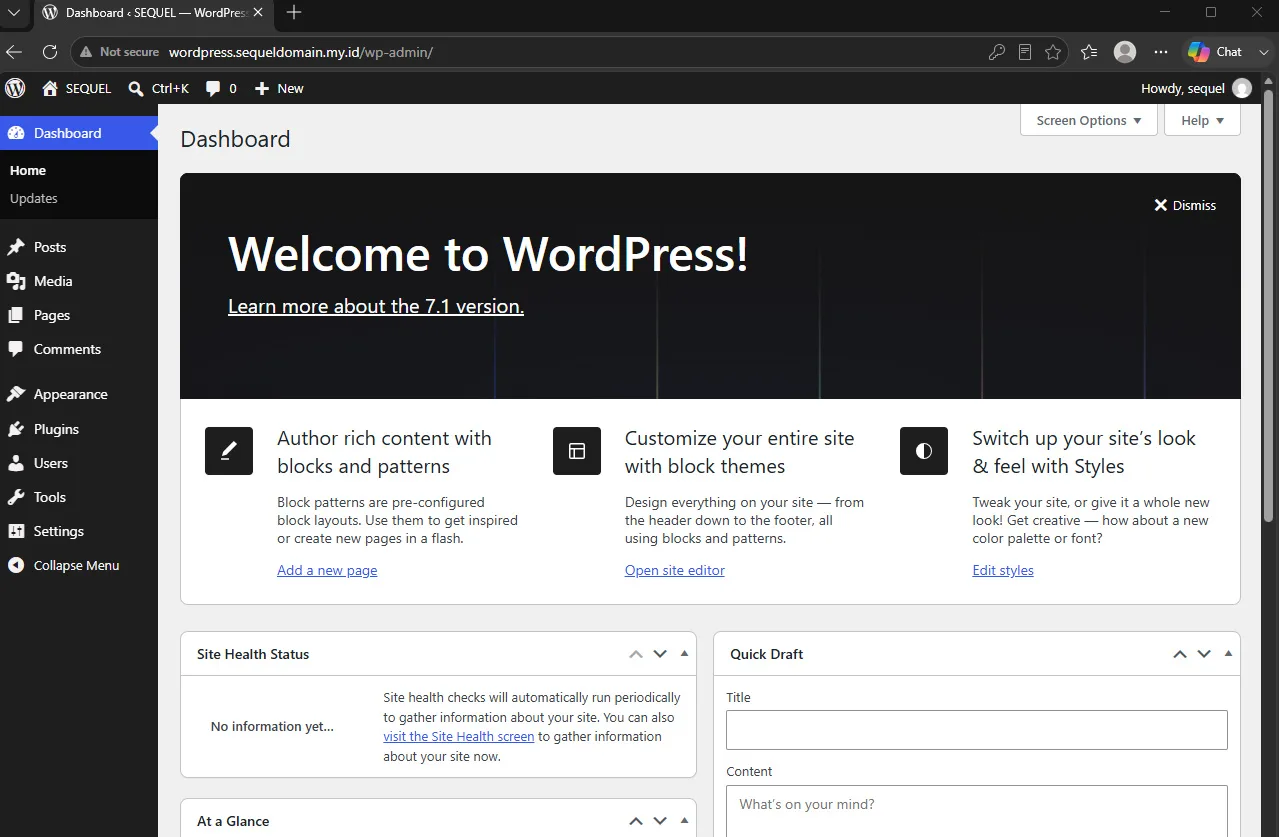
Task: Open the Pages menu
Action: click(x=79, y=315)
